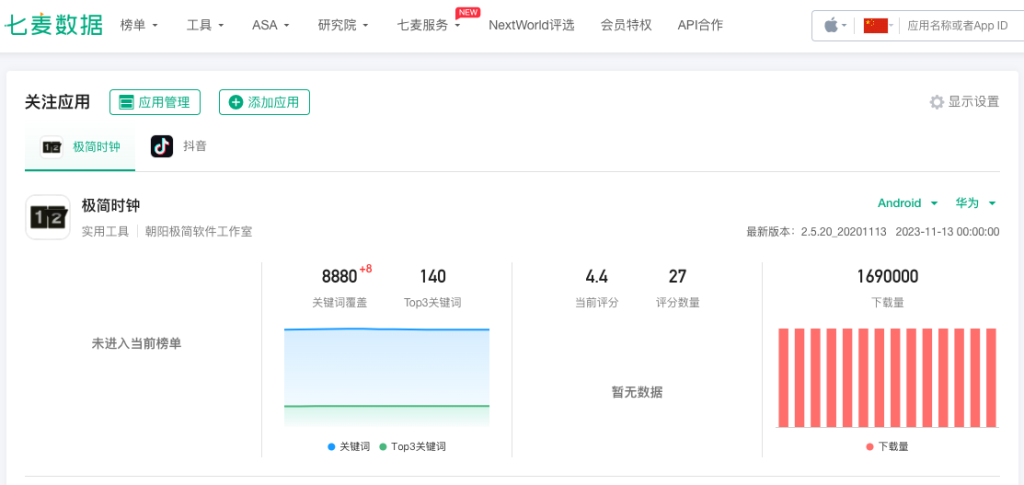Screen dimensions: 1024x485
Task: Click the rating count 27
Action: (x=677, y=277)
